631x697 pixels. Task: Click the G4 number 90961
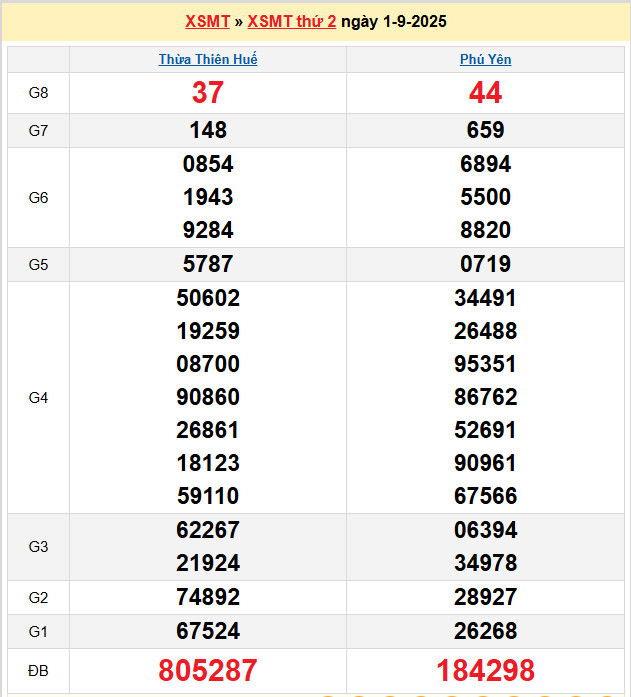[485, 463]
